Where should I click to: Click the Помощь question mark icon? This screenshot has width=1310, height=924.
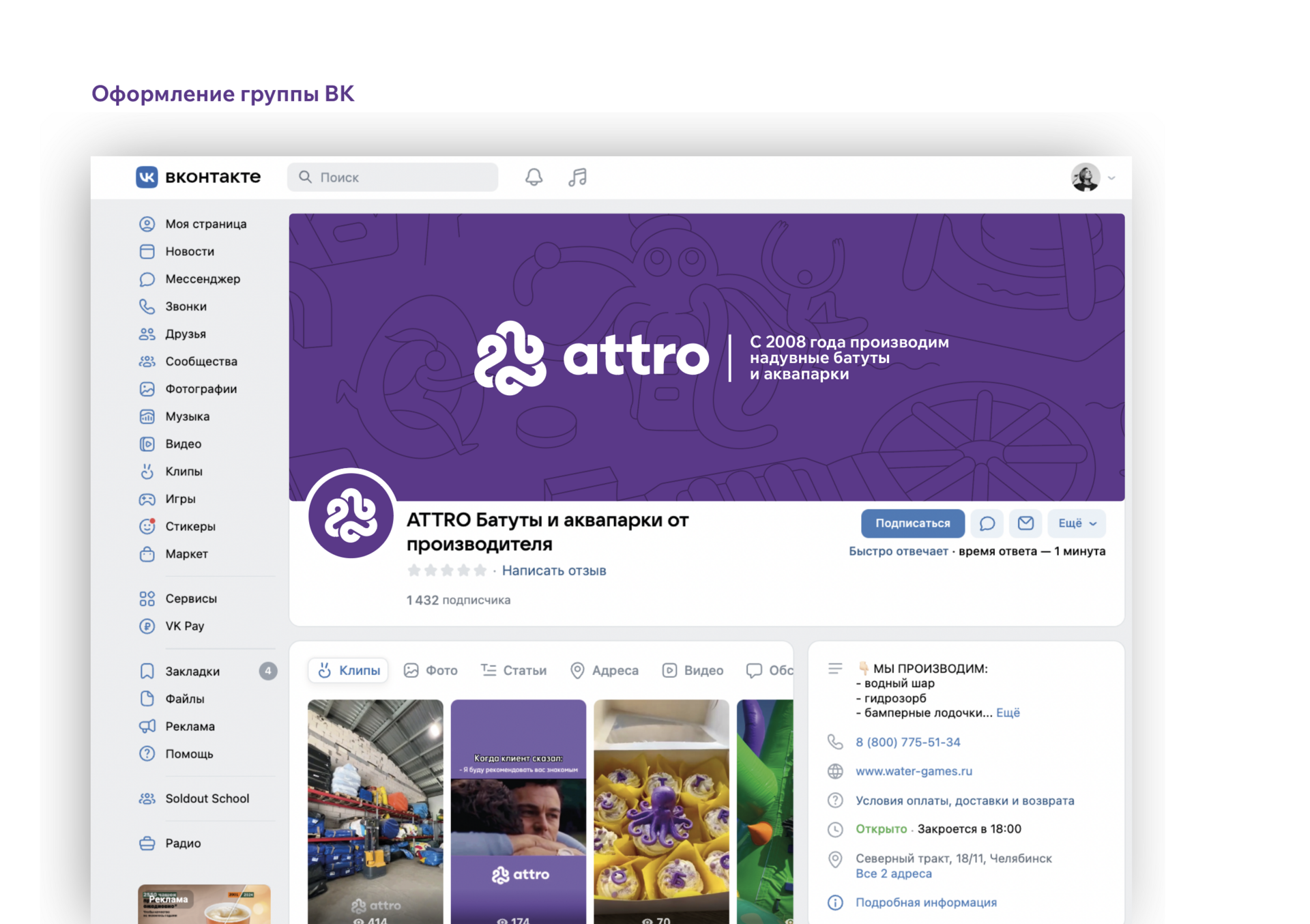coord(147,753)
